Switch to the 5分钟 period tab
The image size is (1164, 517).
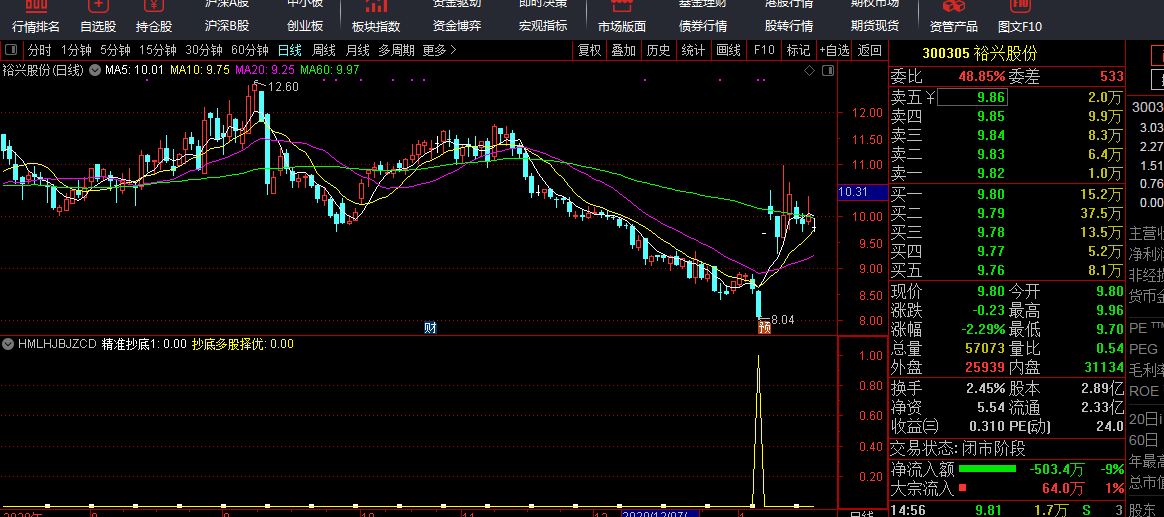(x=115, y=51)
